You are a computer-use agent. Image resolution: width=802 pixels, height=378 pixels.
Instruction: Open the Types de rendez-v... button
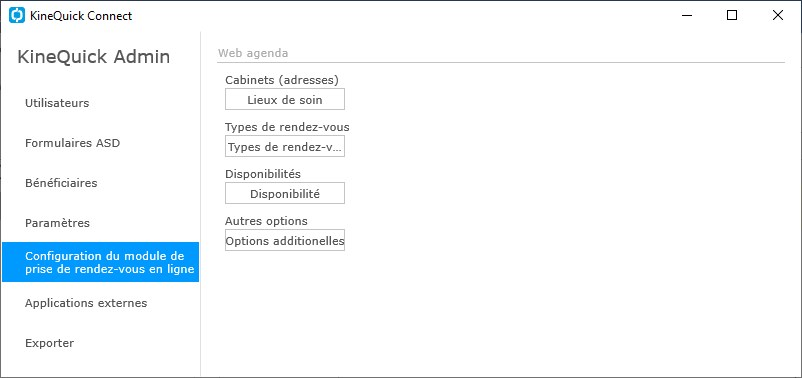point(285,146)
